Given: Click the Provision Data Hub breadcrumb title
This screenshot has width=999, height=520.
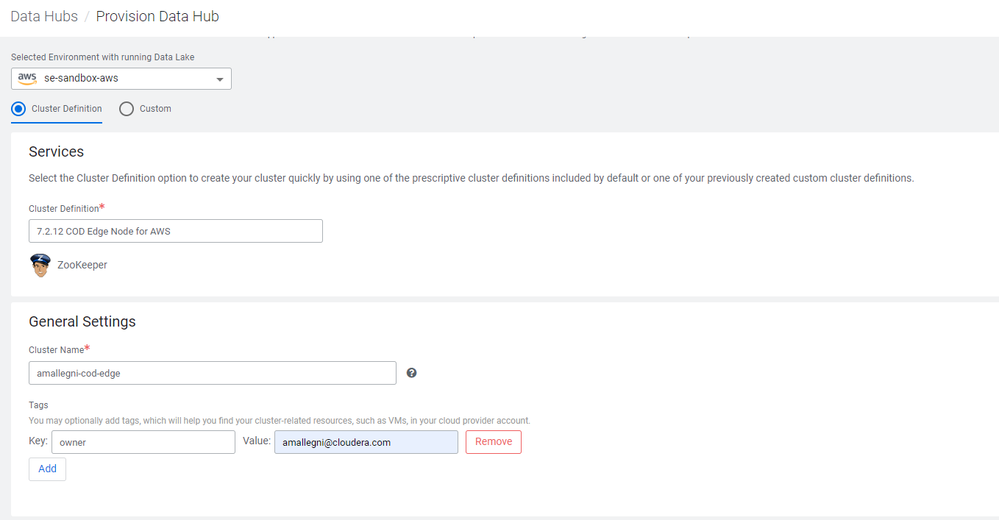Looking at the screenshot, I should point(157,17).
